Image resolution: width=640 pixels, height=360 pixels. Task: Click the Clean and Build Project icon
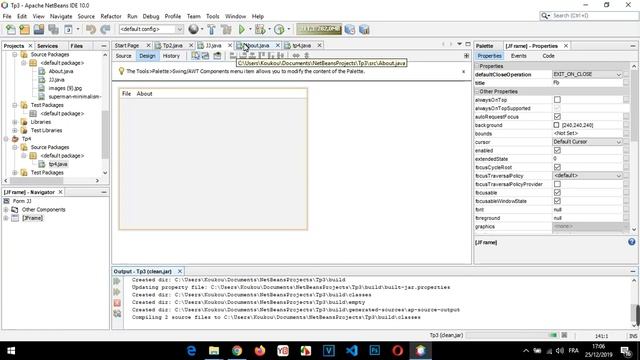coord(226,29)
